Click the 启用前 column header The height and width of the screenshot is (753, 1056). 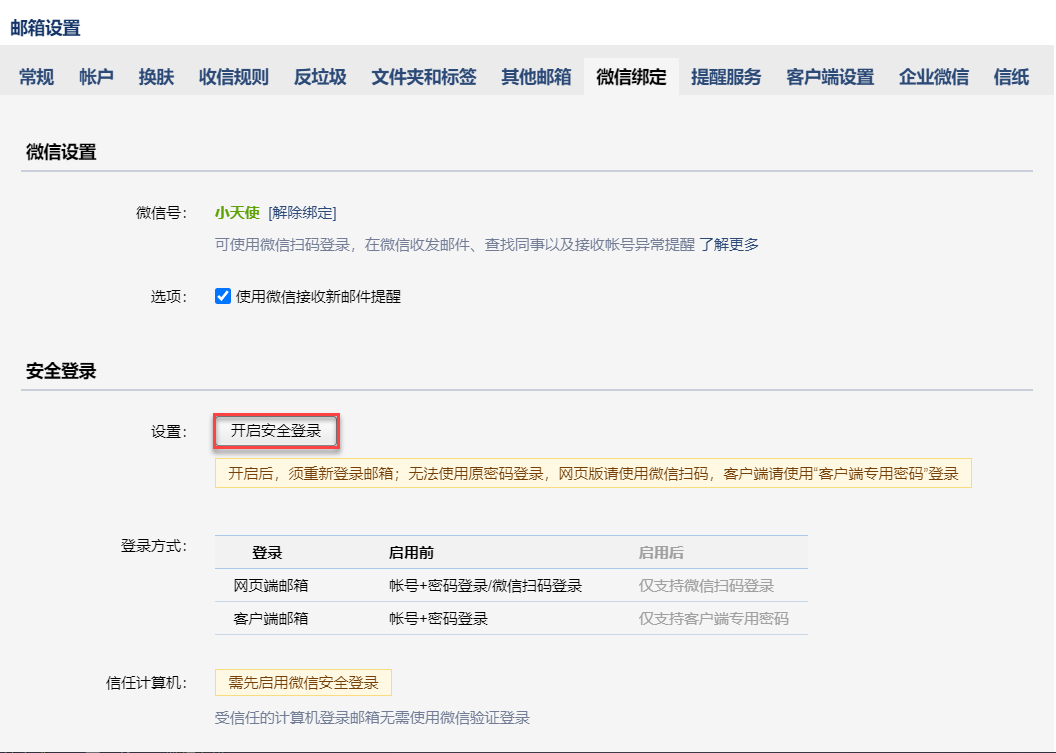click(x=411, y=553)
